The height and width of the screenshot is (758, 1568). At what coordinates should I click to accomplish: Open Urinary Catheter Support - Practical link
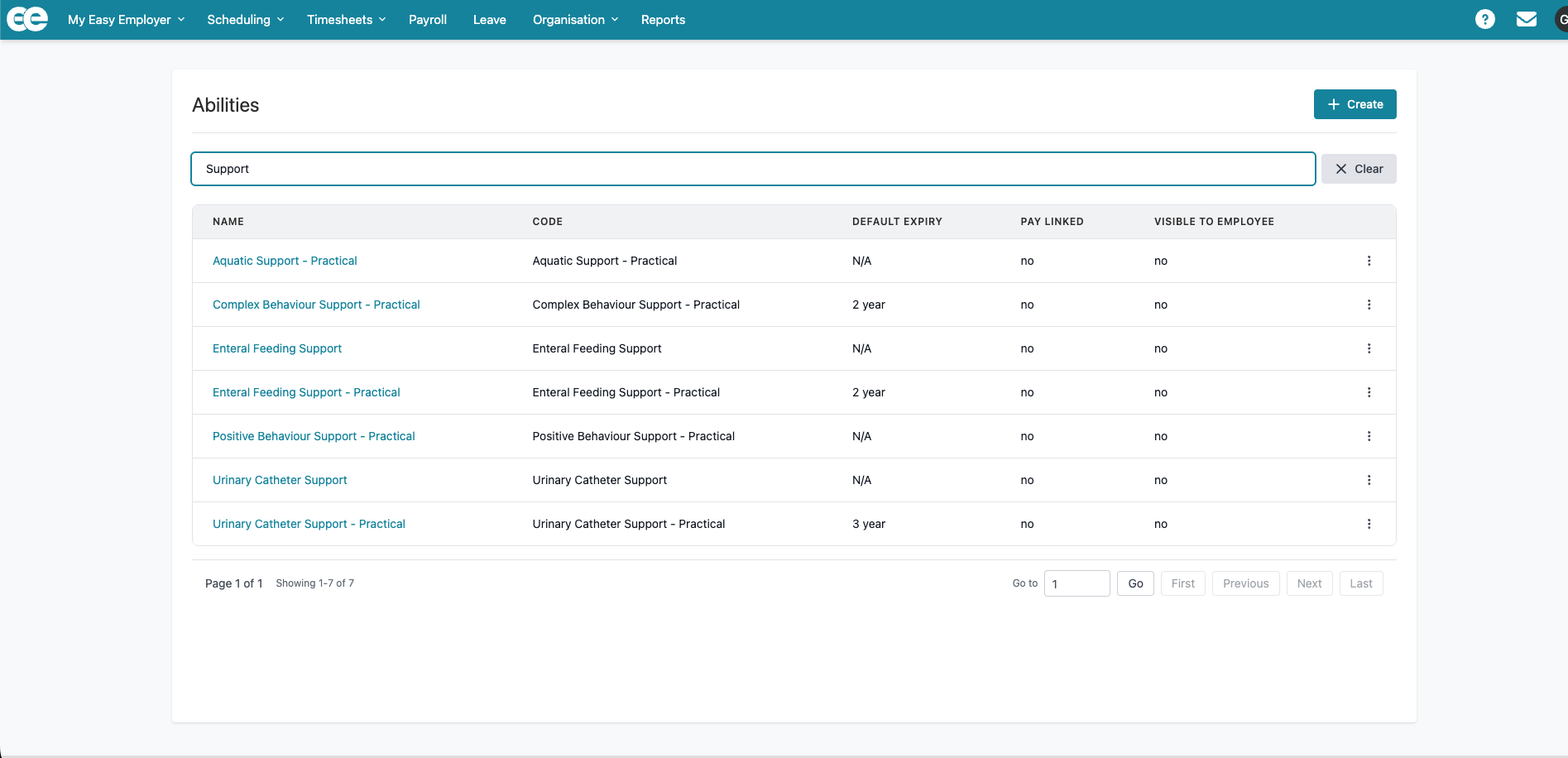pos(309,524)
